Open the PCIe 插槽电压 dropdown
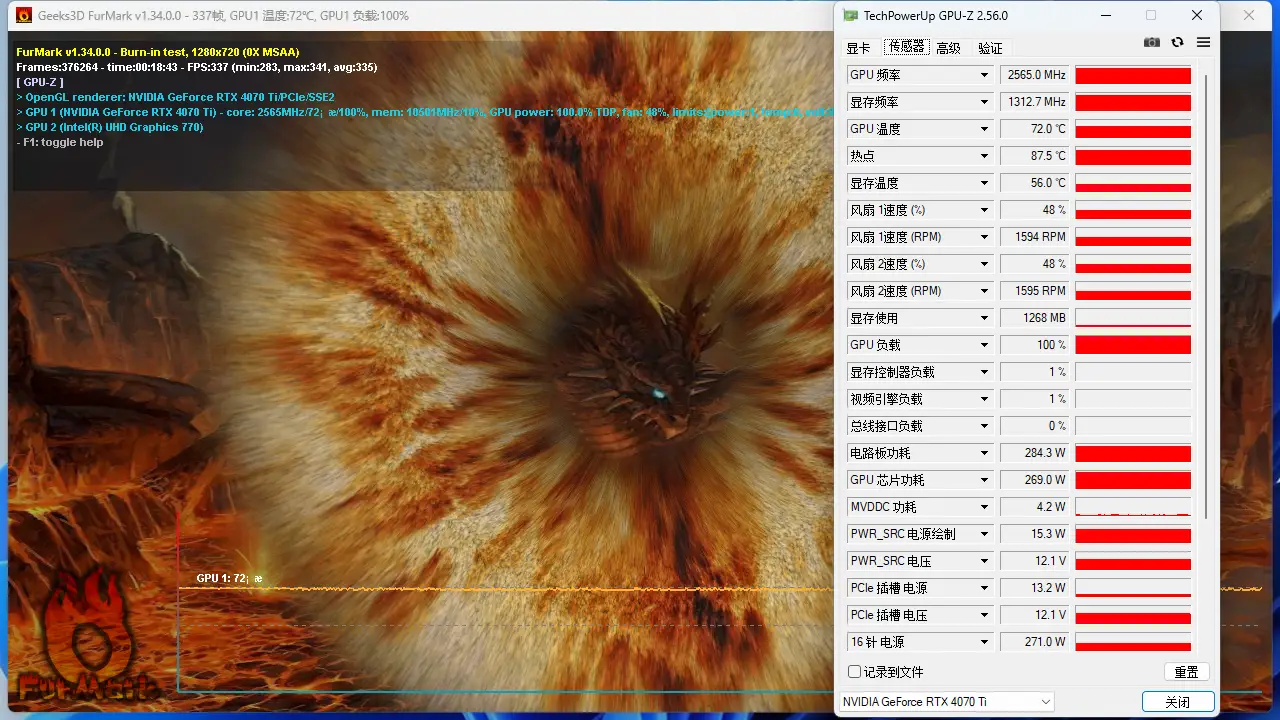1280x720 pixels. pos(984,615)
